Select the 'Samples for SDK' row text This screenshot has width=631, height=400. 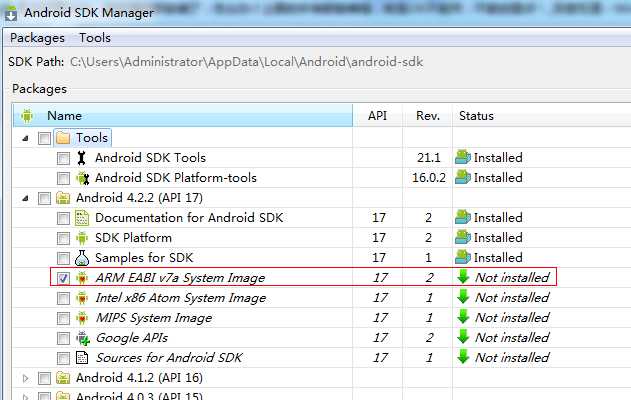tap(144, 258)
